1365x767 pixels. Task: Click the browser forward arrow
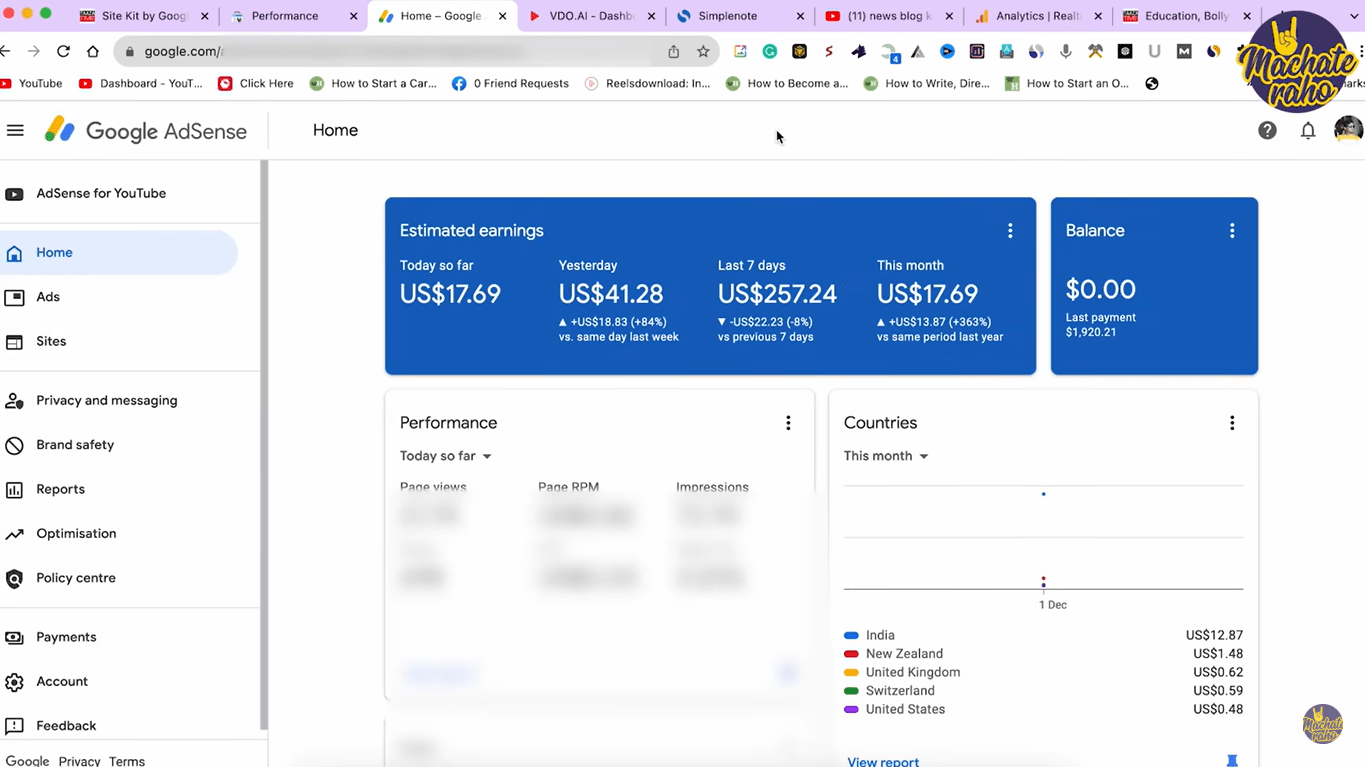coord(34,51)
